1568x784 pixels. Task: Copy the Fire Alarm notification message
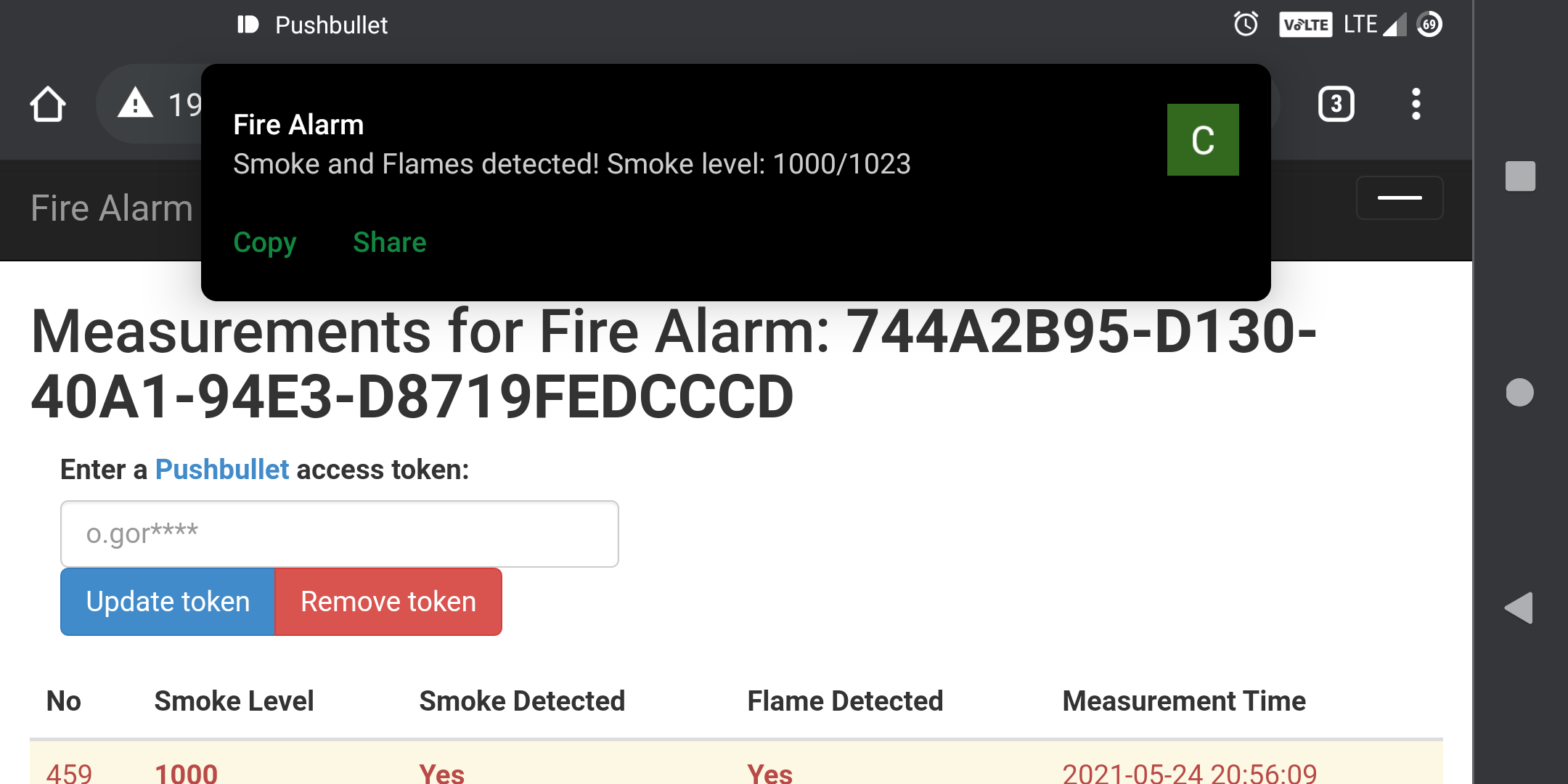(264, 242)
